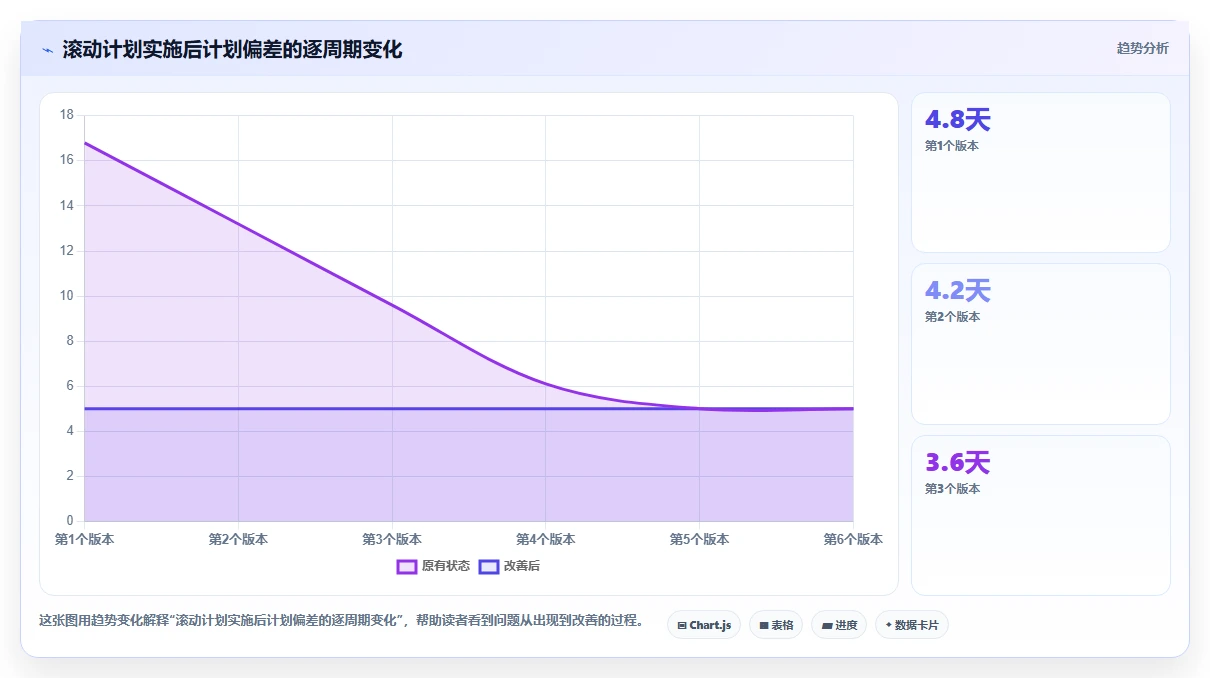Click the 第2个版本 card label
The image size is (1210, 678).
coord(952,317)
